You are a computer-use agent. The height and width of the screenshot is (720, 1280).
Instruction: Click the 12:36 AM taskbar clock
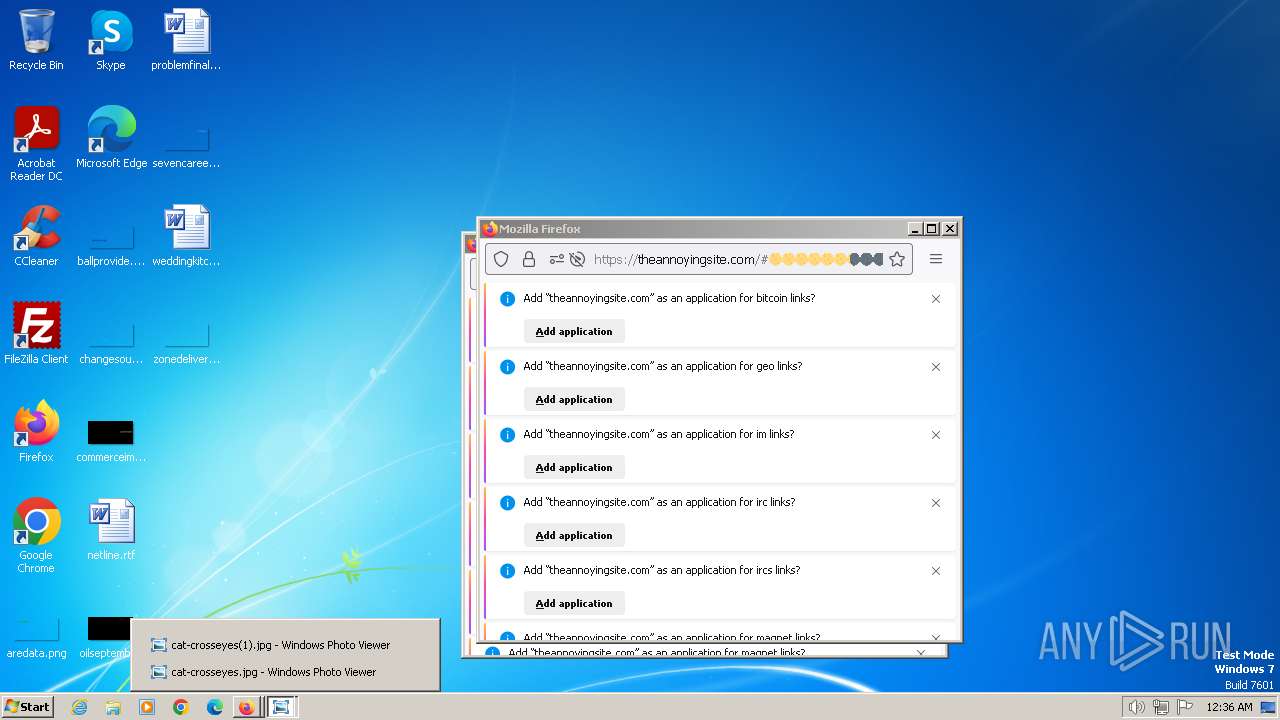[1229, 707]
